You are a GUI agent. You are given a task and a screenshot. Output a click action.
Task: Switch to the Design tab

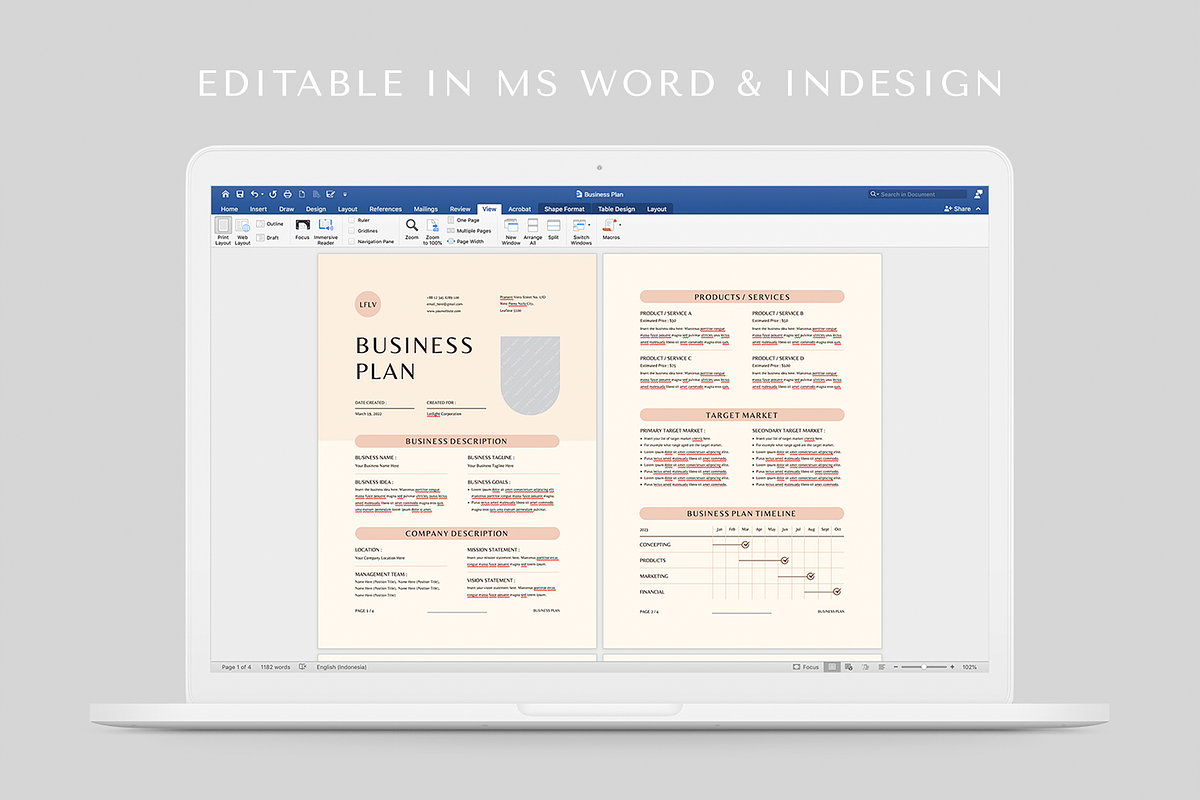pos(316,209)
